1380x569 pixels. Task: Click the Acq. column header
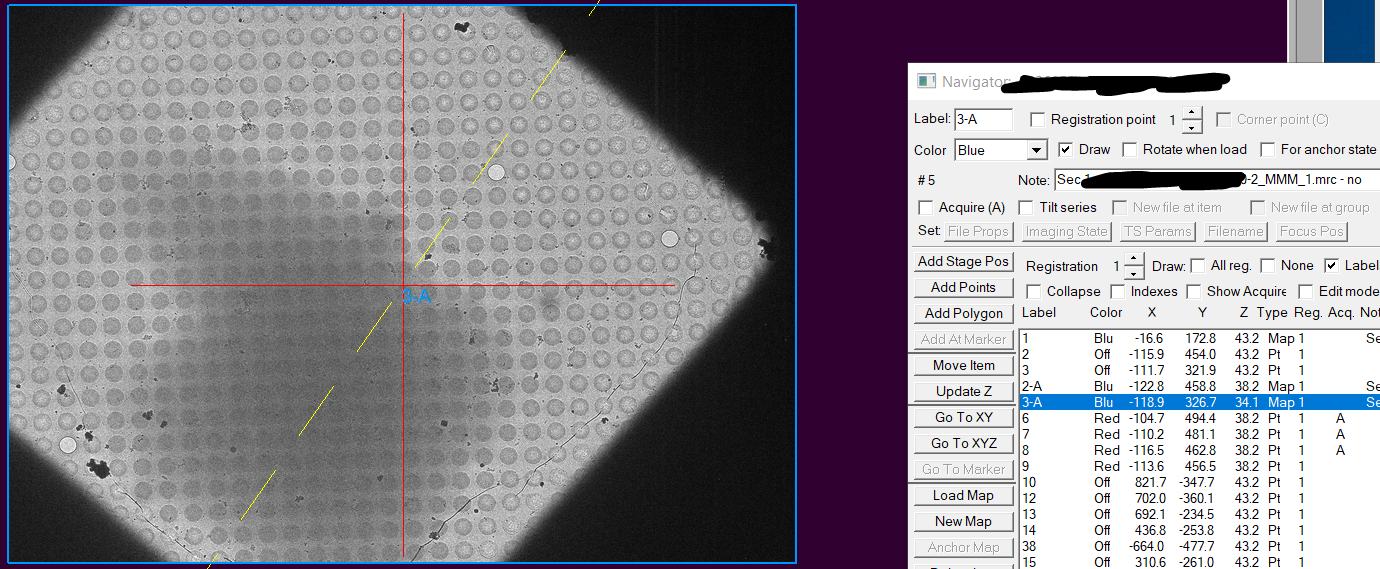(x=1341, y=313)
